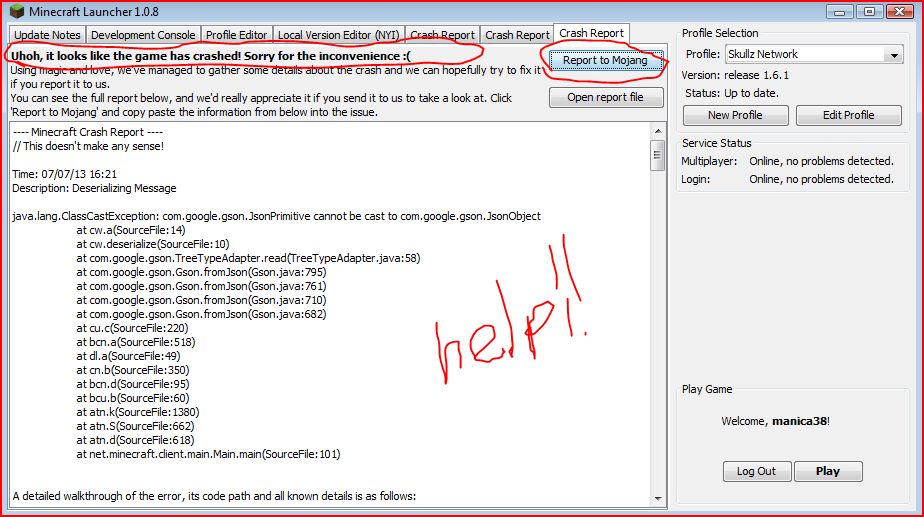
Task: Click the TreeTypeAdapter.read stack trace line
Action: click(x=248, y=258)
